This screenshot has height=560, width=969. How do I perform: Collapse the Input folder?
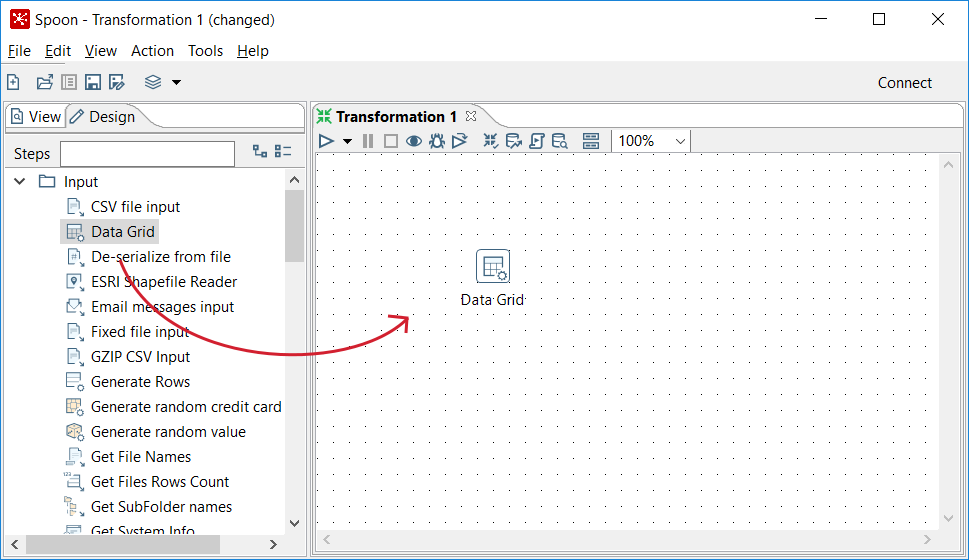click(20, 182)
